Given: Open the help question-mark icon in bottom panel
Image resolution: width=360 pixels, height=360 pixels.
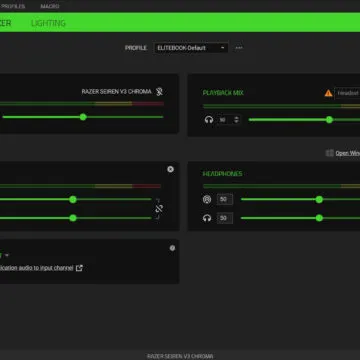Looking at the screenshot, I should [x=172, y=248].
